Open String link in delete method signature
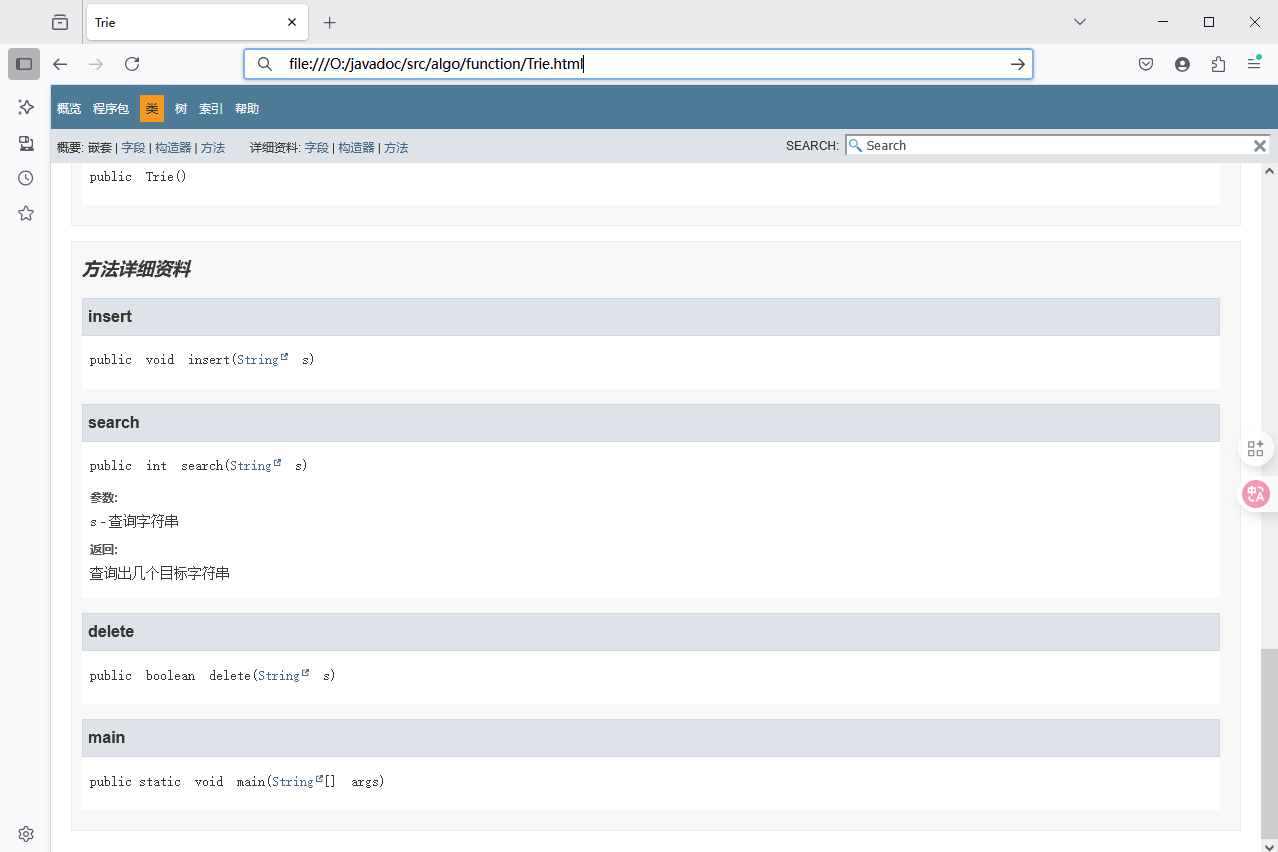 pyautogui.click(x=283, y=675)
